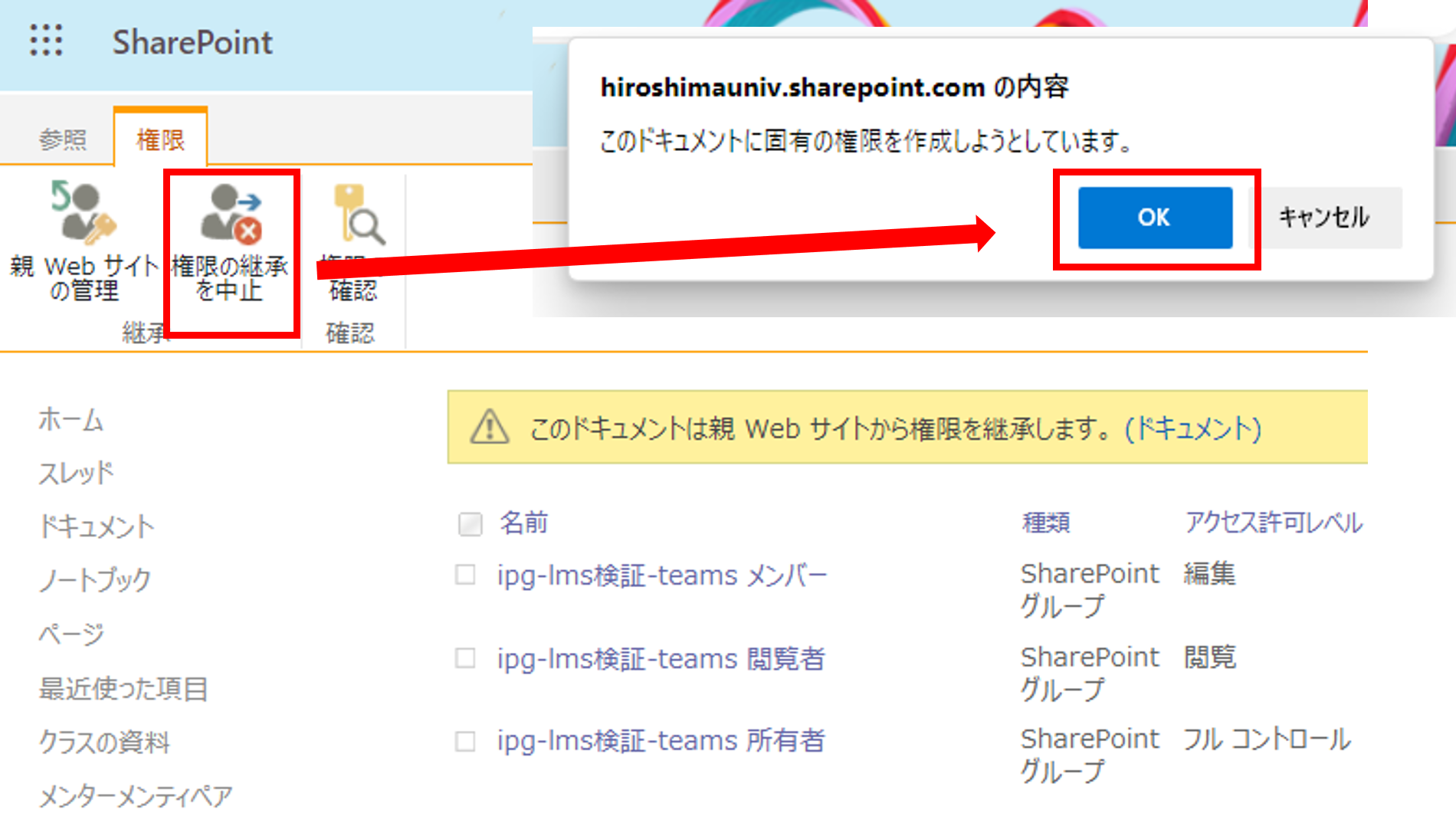This screenshot has width=1456, height=813.
Task: Check the ipg-lms検証-teams 閲覧者 row checkbox
Action: click(x=465, y=658)
